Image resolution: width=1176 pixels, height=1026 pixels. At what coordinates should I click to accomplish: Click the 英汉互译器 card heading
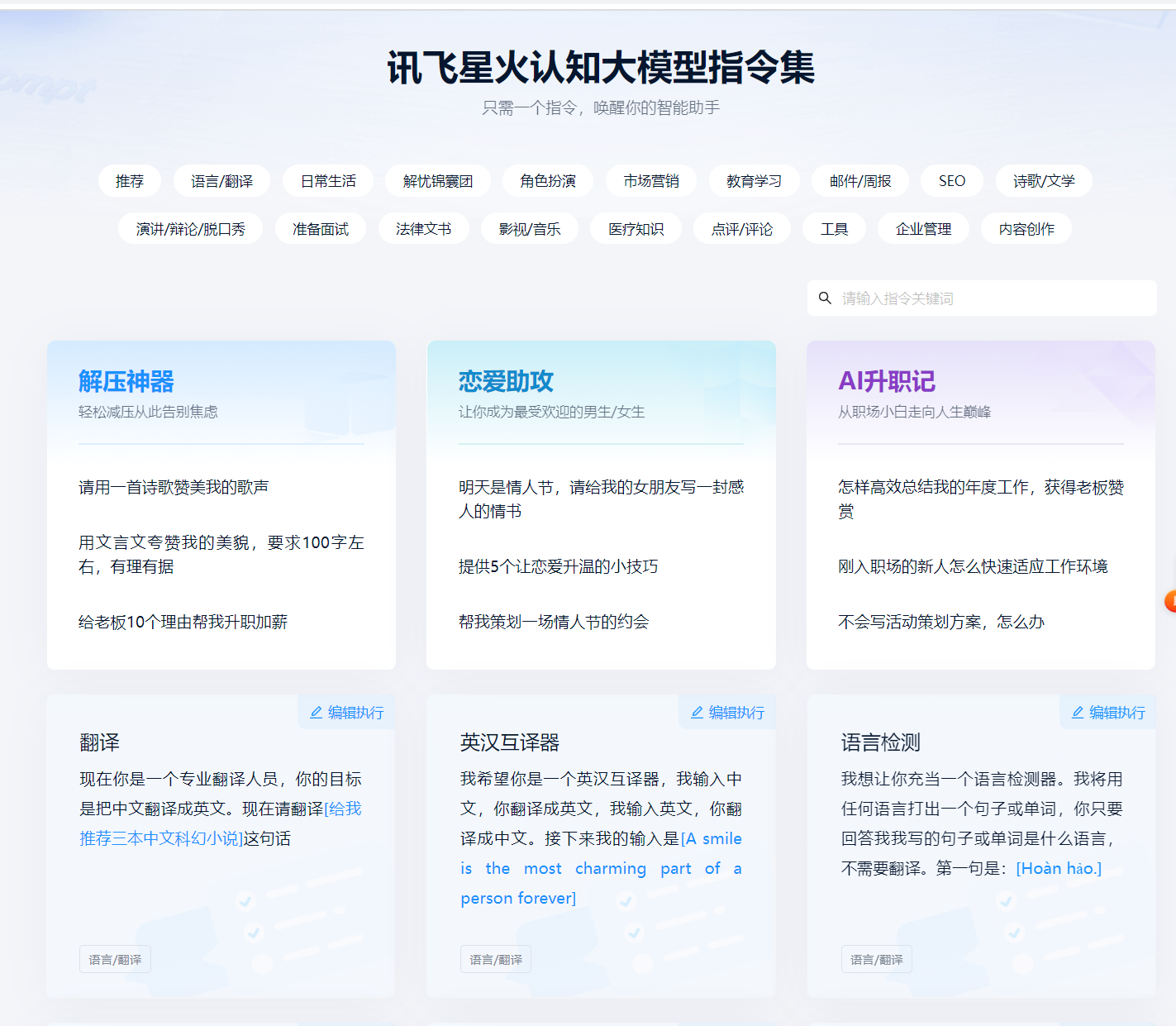510,742
